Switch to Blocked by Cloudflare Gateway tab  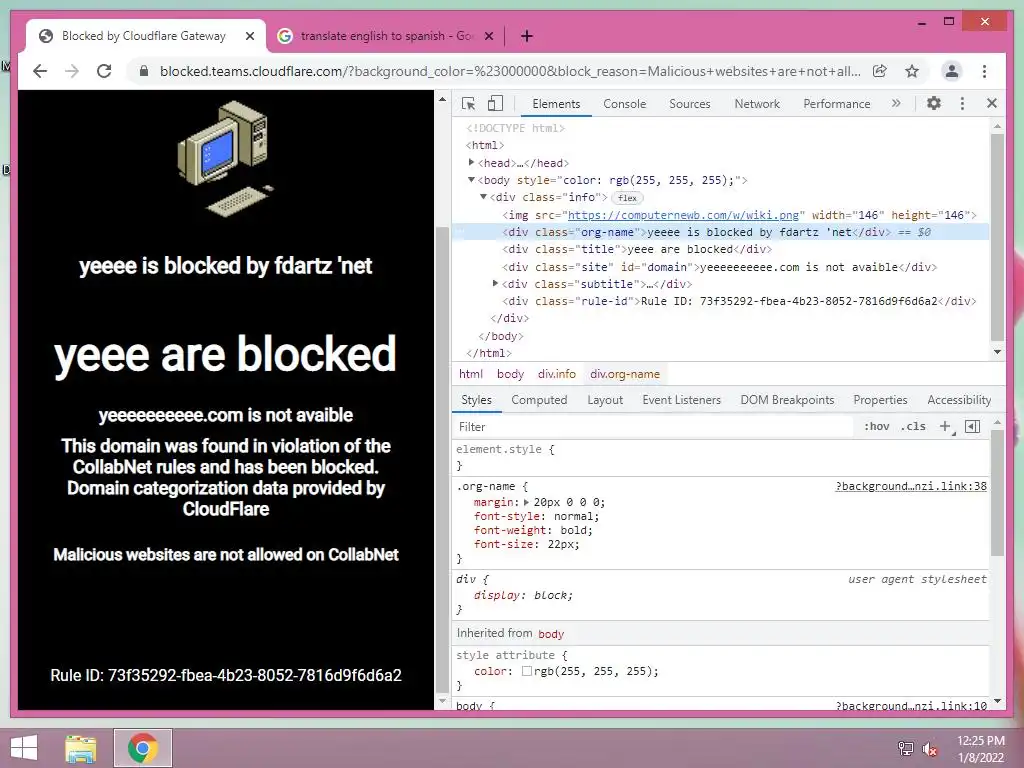(x=144, y=36)
